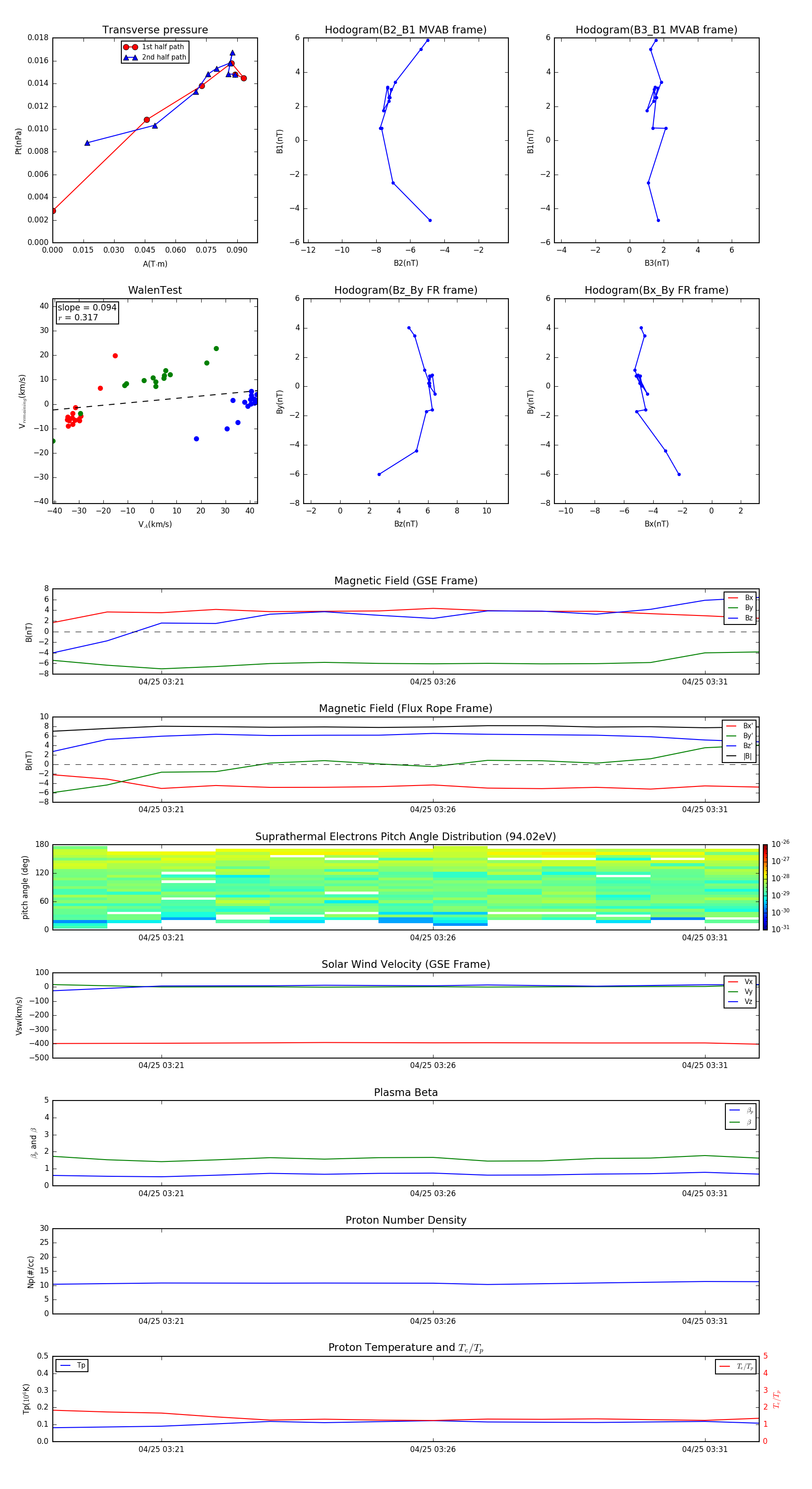This screenshot has width=812, height=1489.
Task: Click the red WalenTest outlier point near V=20
Action: tap(115, 356)
